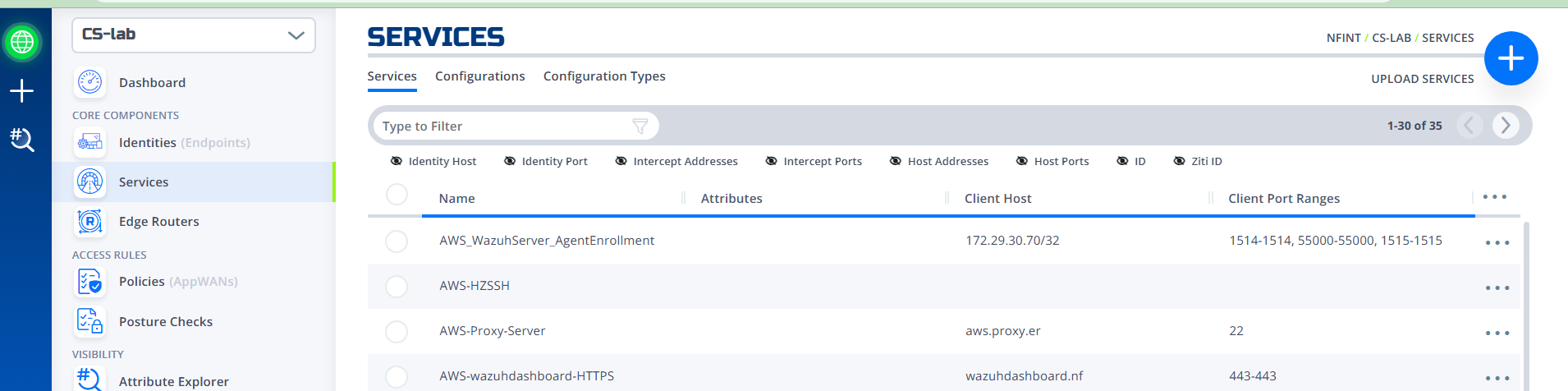1568x391 pixels.
Task: Click the green globe network icon
Action: (x=22, y=41)
